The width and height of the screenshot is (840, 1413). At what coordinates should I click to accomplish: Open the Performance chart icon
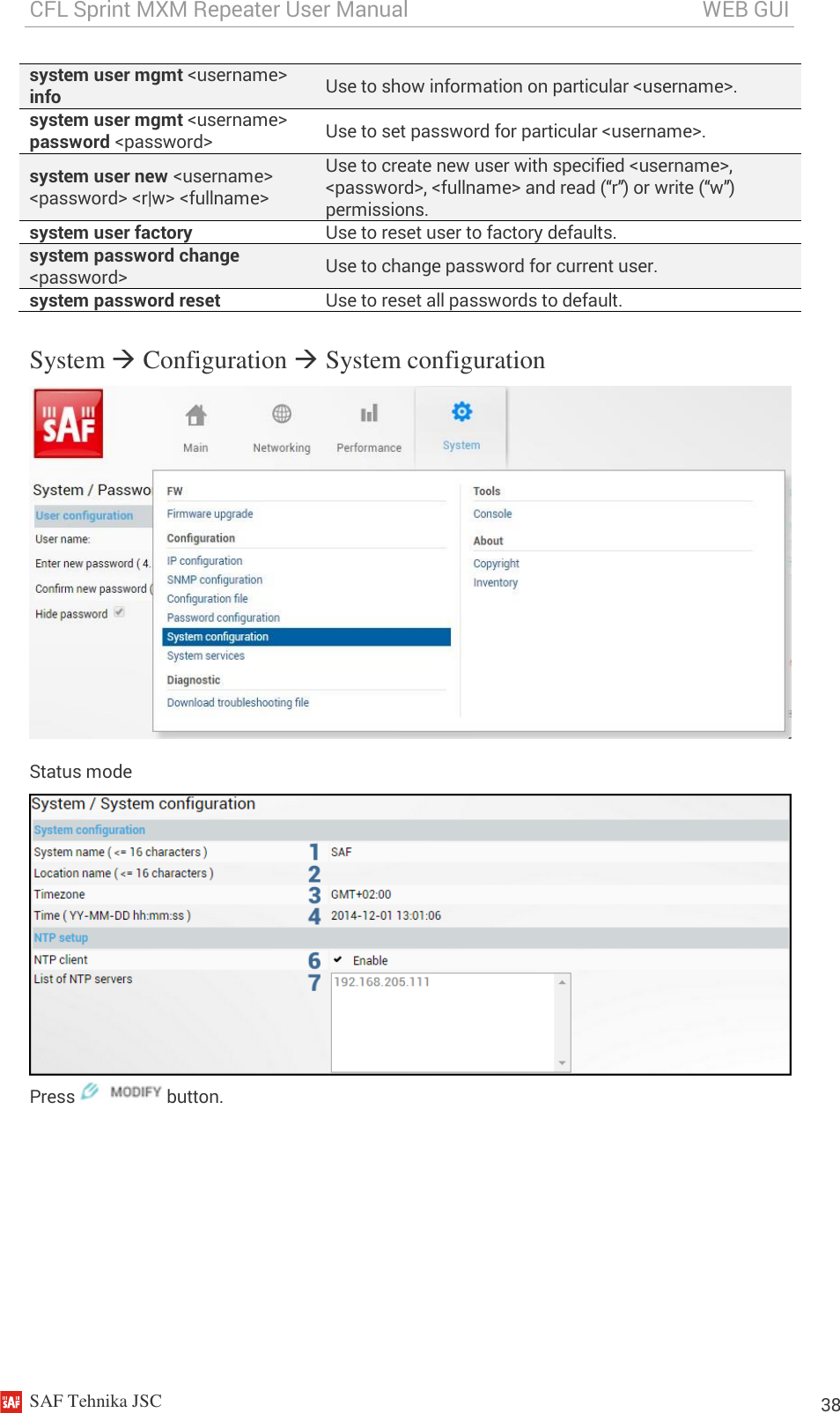point(369,413)
